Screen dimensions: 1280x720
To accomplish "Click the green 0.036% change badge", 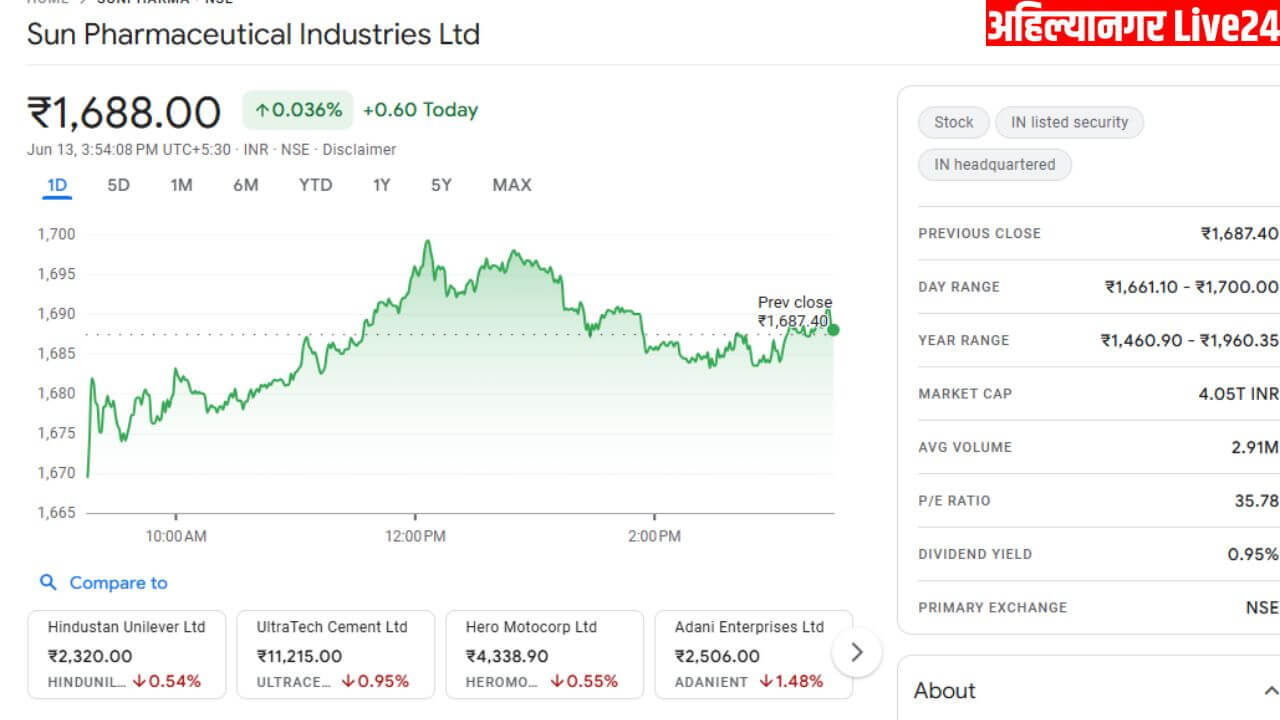I will coord(298,110).
